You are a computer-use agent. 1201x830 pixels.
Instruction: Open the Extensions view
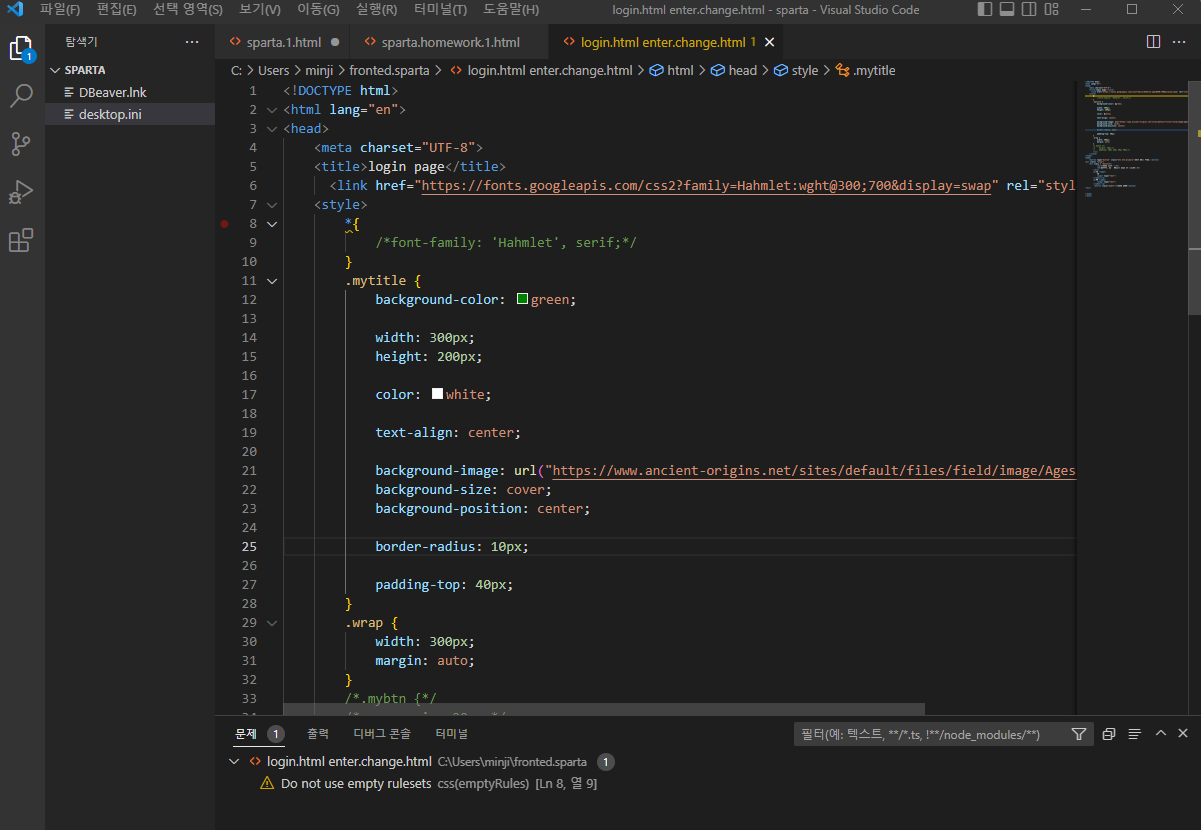(21, 240)
